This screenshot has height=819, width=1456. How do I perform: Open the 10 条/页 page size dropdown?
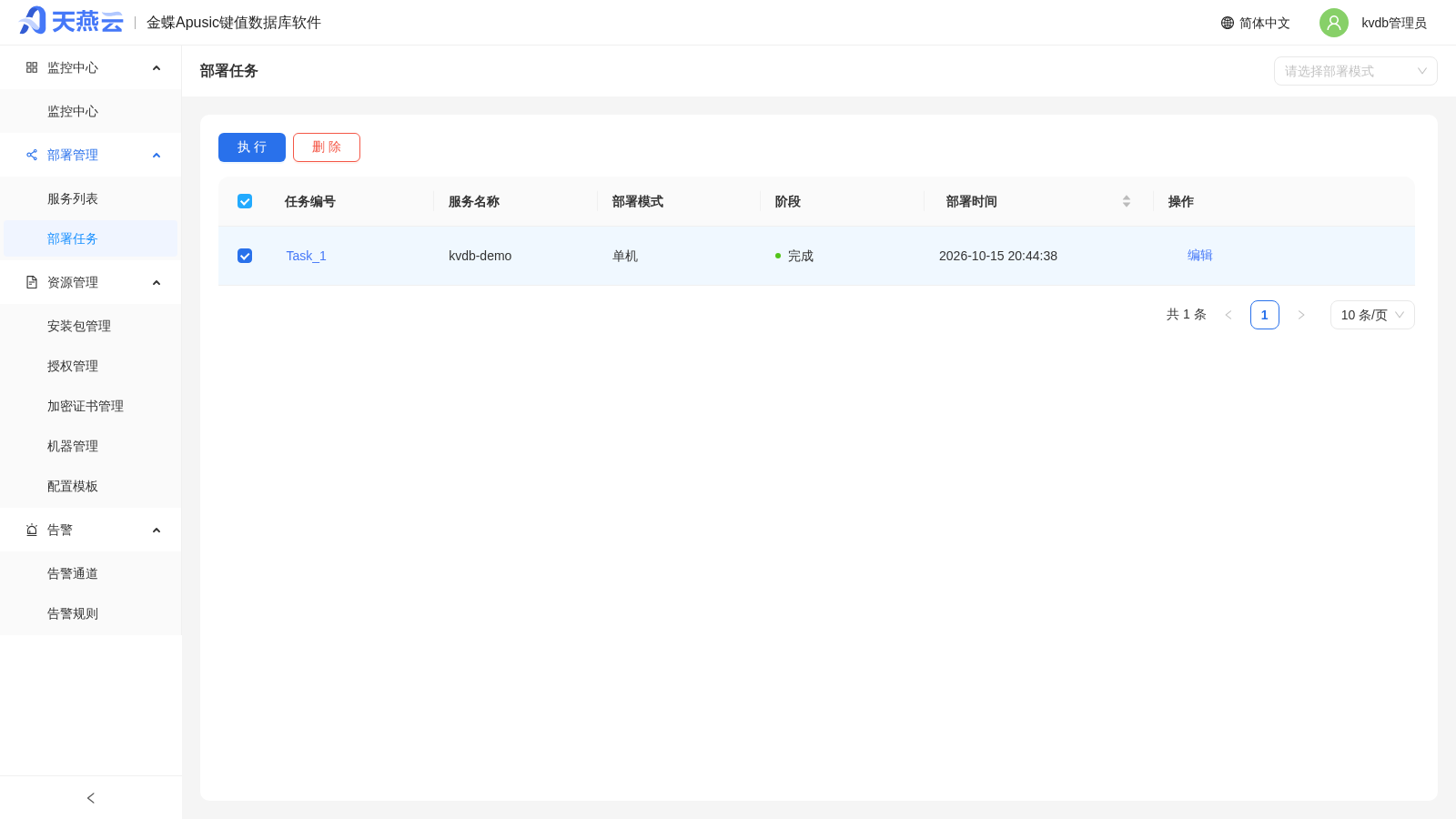[x=1372, y=315]
